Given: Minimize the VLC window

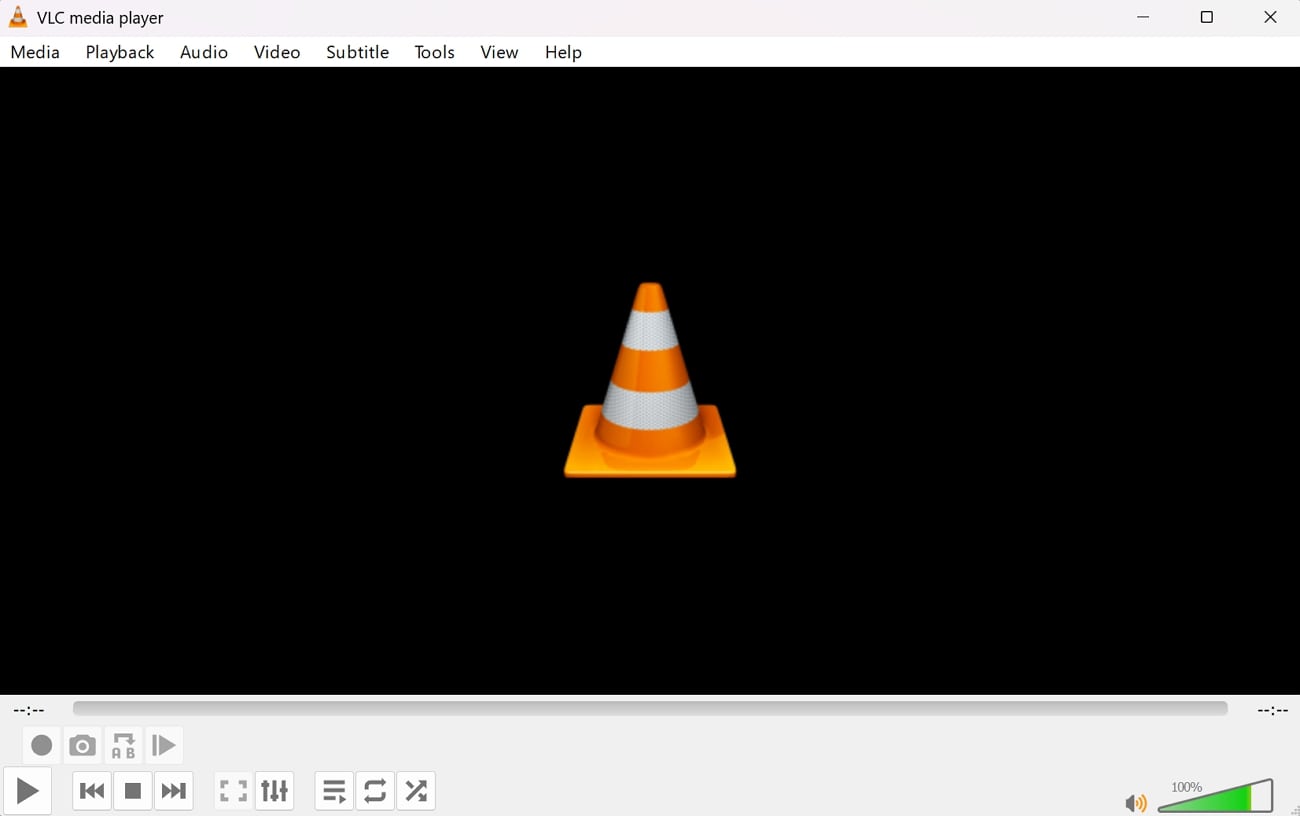Looking at the screenshot, I should [1143, 17].
